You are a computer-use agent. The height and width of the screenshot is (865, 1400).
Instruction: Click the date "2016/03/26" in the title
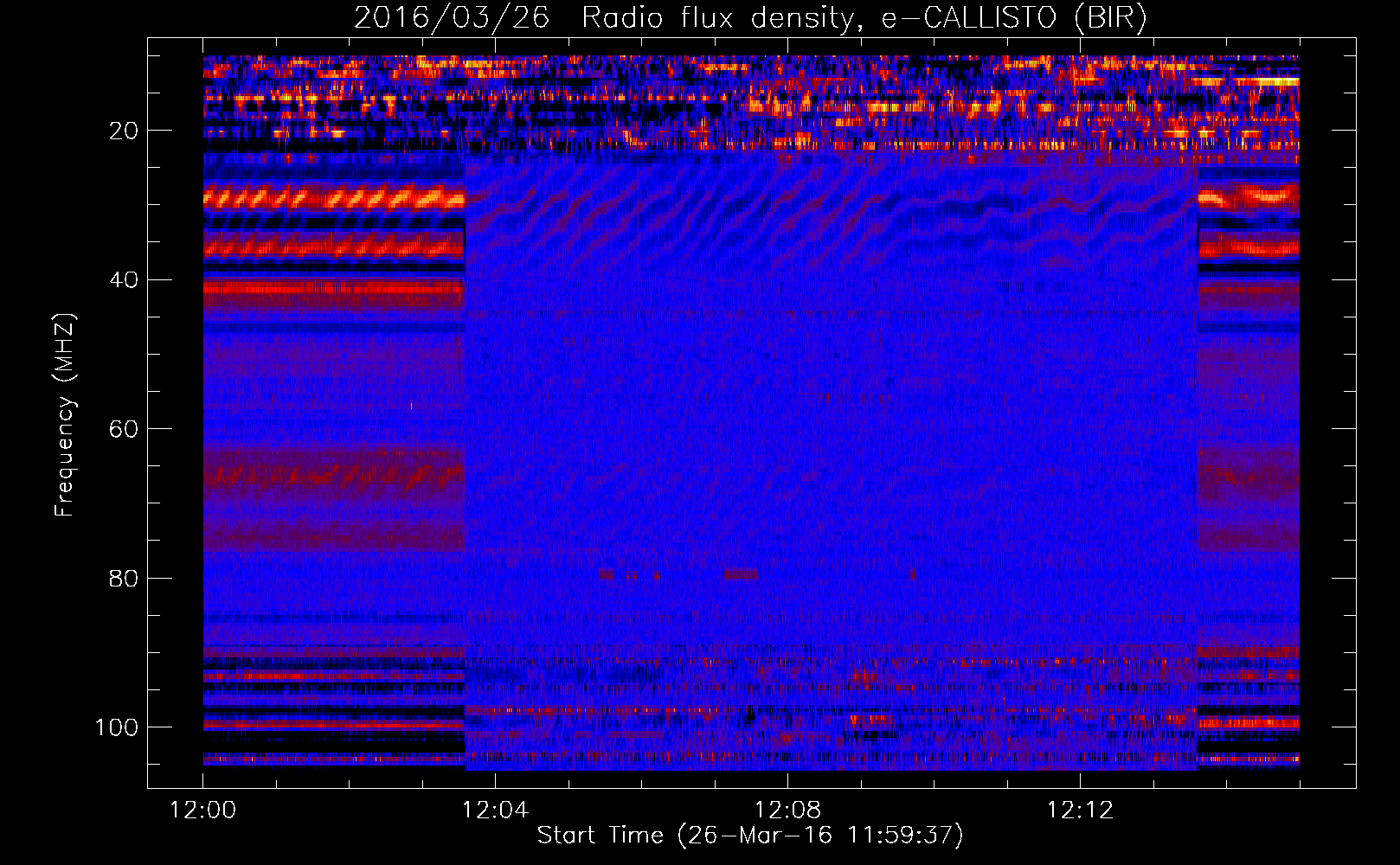tap(452, 18)
